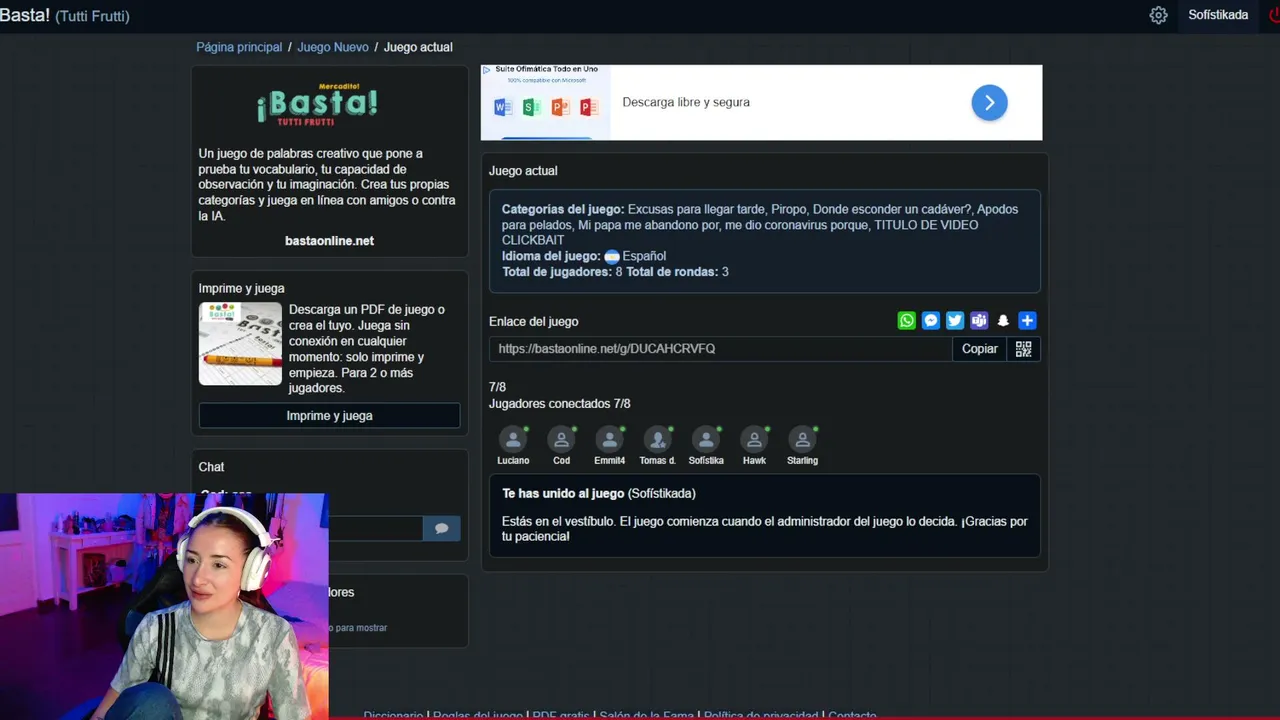Select Juego actual breadcrumb
Viewport: 1280px width, 720px height.
418,47
